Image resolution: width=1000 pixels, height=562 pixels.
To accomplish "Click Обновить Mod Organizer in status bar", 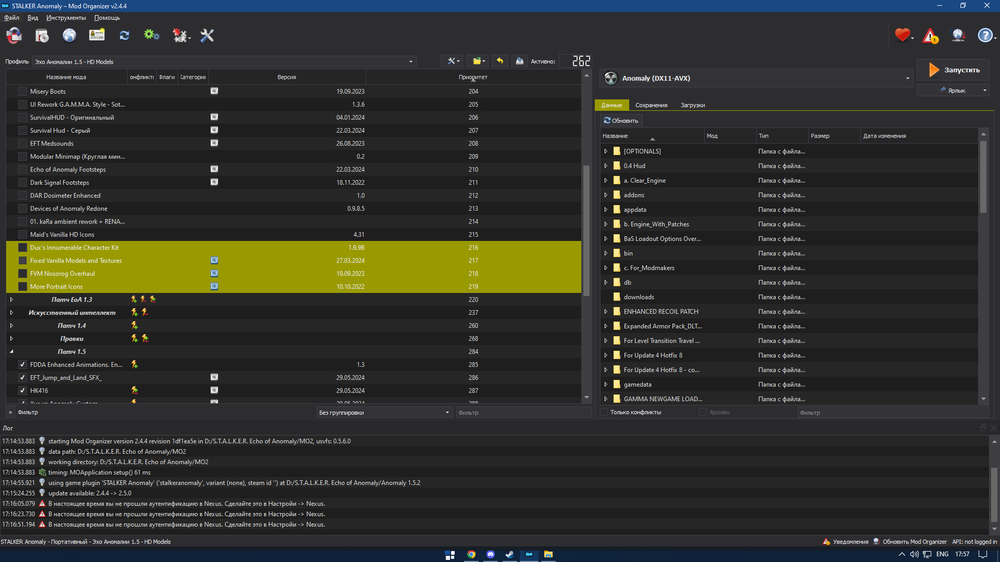I will [909, 542].
